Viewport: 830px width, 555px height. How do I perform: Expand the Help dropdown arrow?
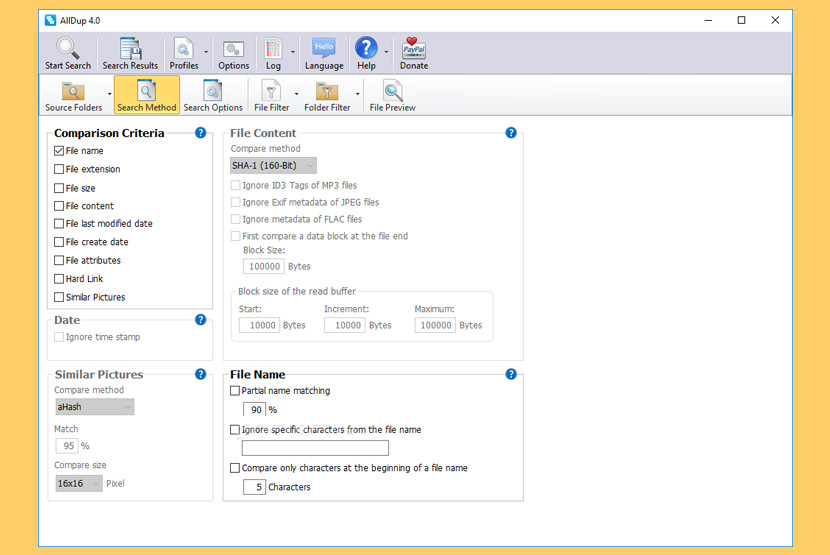pos(386,52)
